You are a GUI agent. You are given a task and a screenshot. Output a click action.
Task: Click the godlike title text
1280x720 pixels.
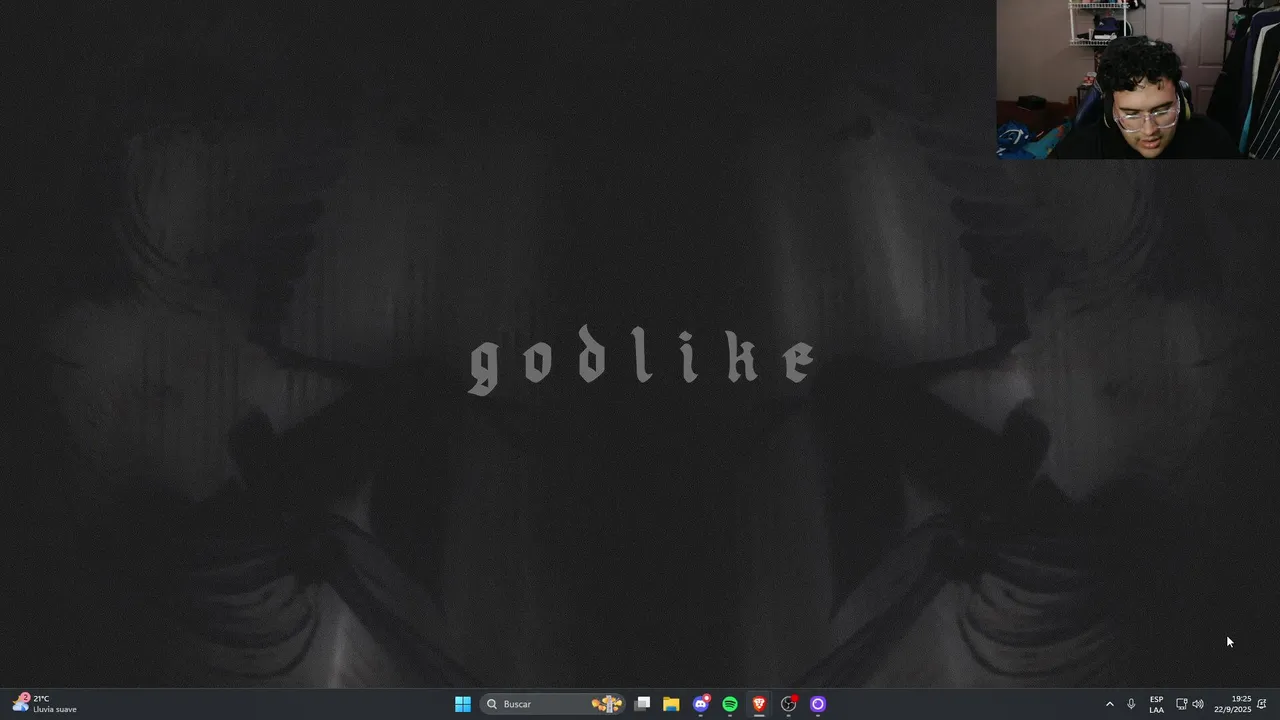[643, 360]
